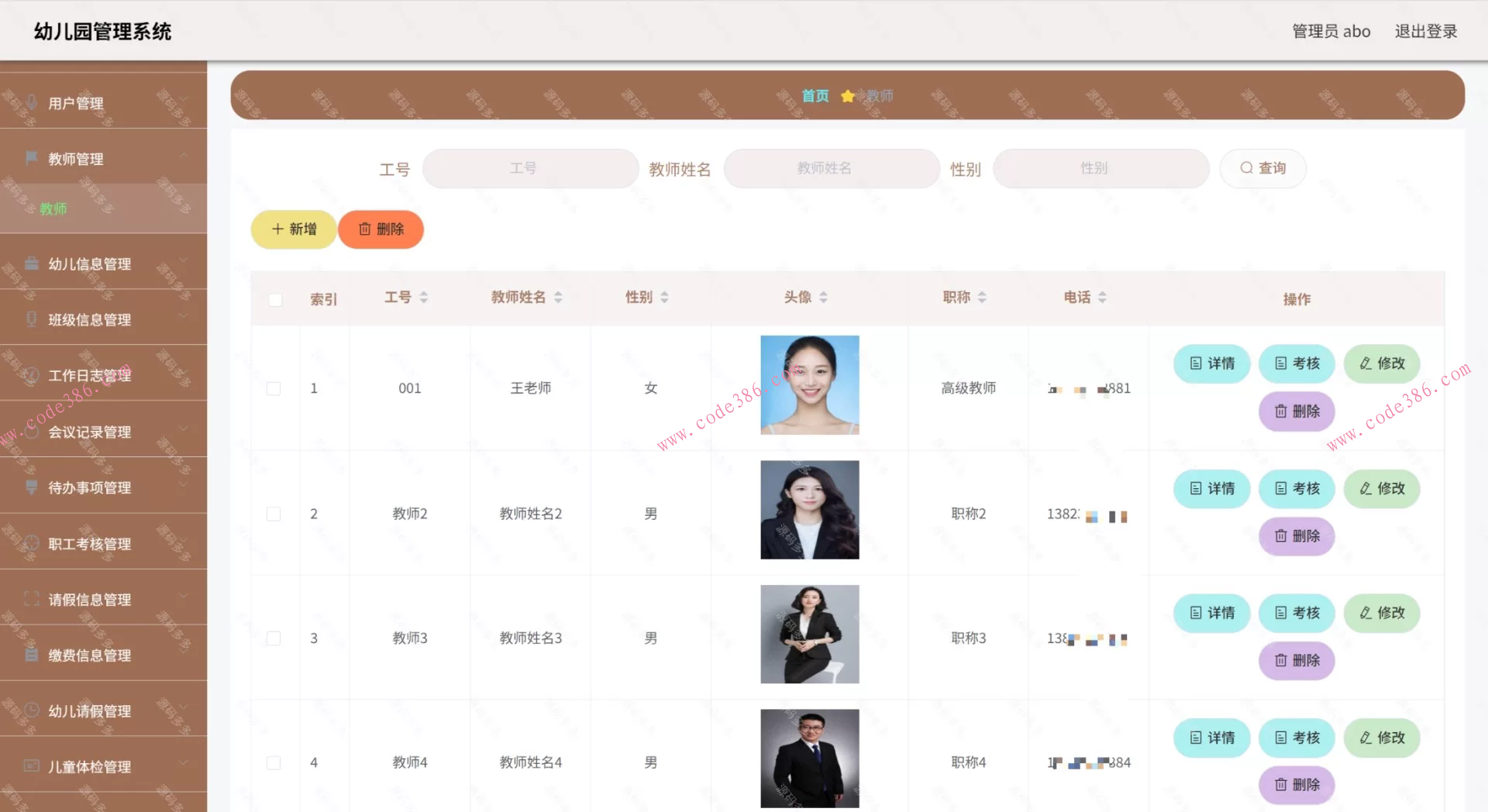Open the avatar photo in 教师姓名3 row

(810, 635)
